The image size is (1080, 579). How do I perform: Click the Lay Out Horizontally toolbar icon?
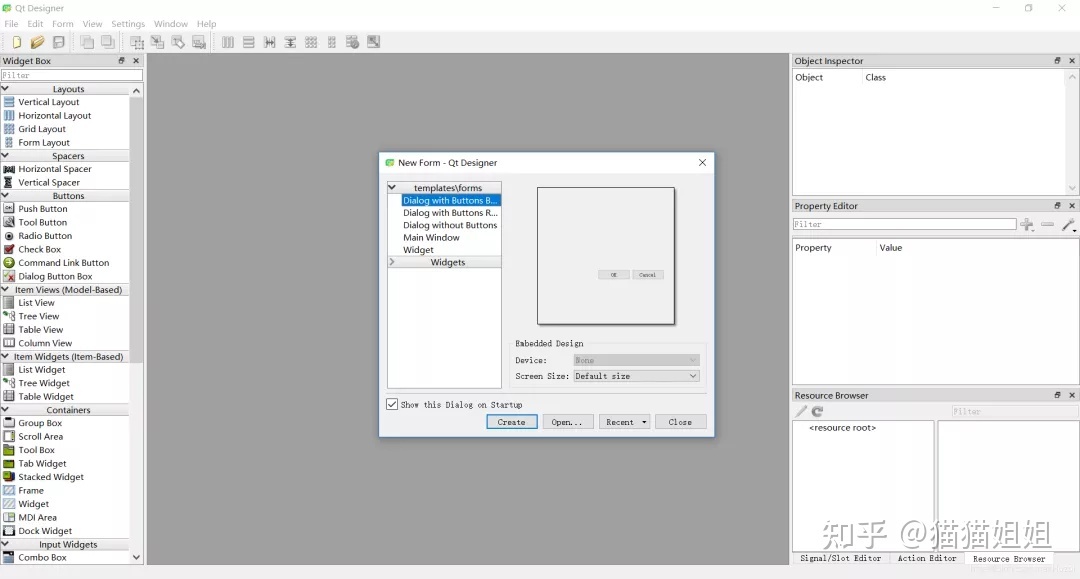228,42
